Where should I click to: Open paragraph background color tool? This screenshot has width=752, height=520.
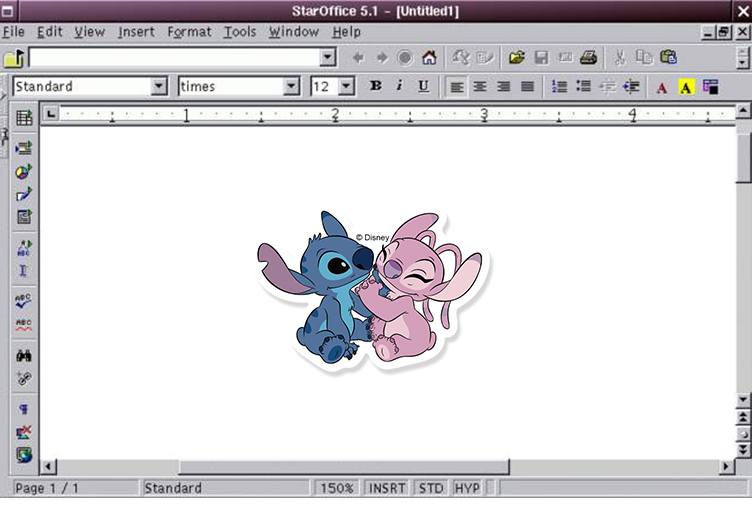[x=710, y=87]
